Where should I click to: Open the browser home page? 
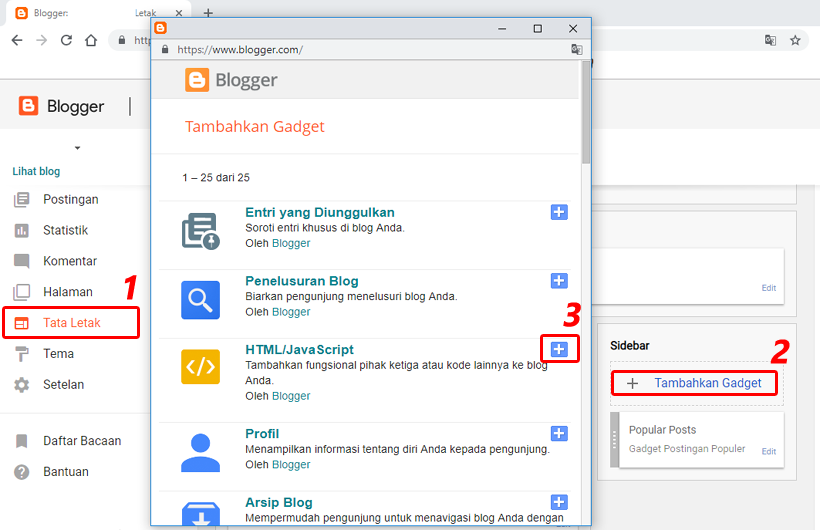tap(91, 40)
